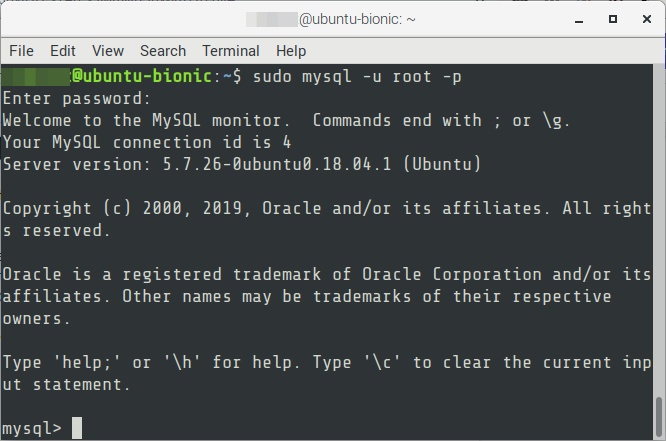This screenshot has width=666, height=441.
Task: Open the Edit menu
Action: [62, 51]
